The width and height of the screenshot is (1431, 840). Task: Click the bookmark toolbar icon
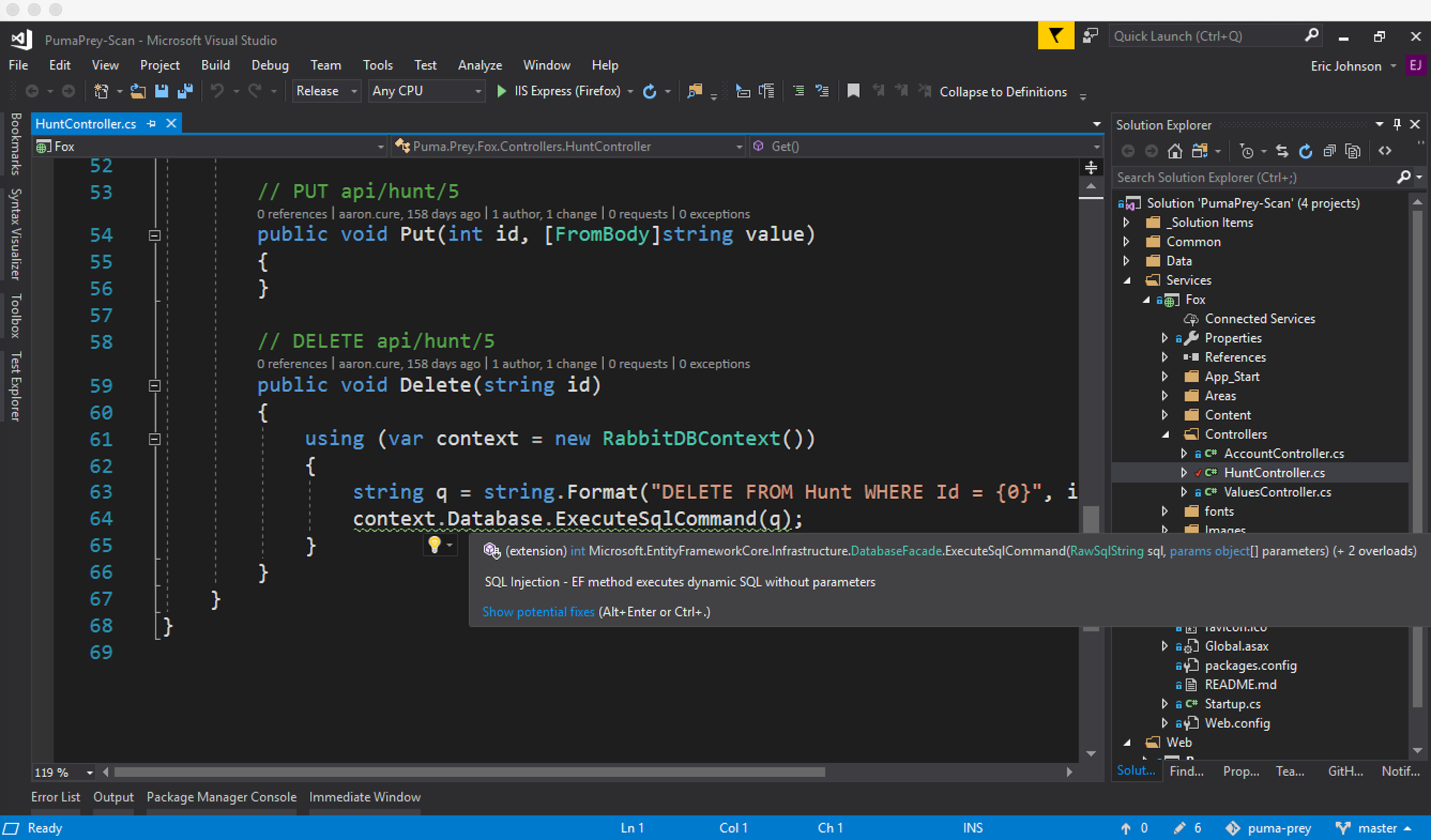click(853, 91)
